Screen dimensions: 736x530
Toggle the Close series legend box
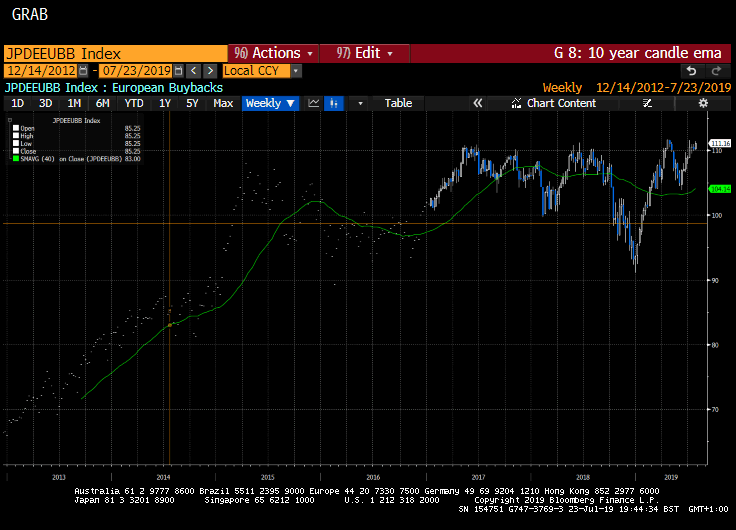[x=15, y=151]
